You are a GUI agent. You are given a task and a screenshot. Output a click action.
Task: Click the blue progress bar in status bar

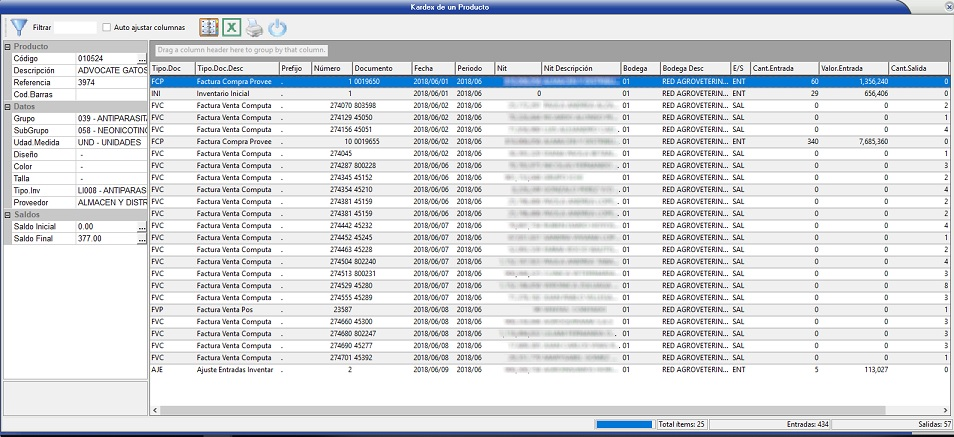(624, 425)
